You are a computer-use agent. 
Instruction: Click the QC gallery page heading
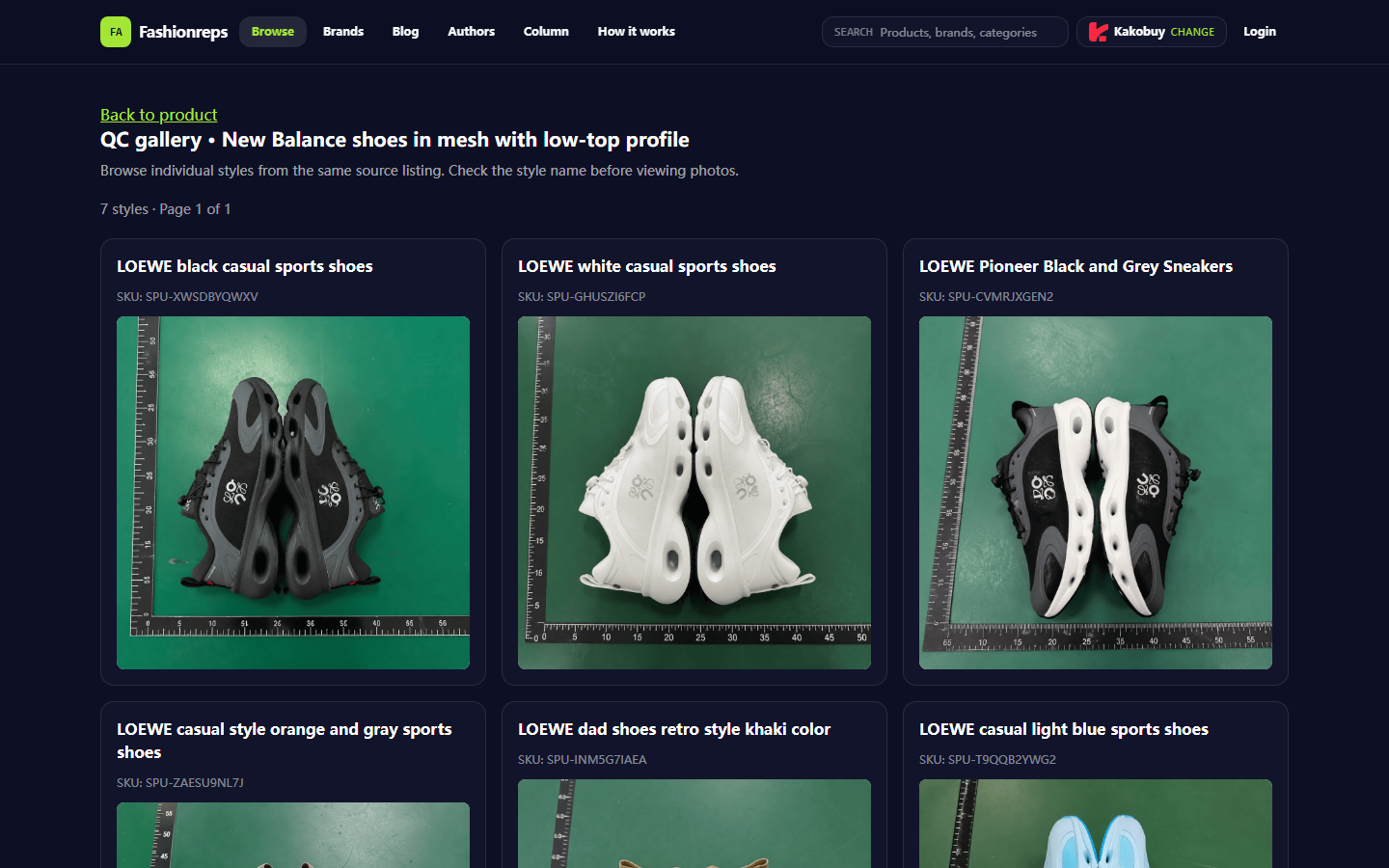(395, 140)
